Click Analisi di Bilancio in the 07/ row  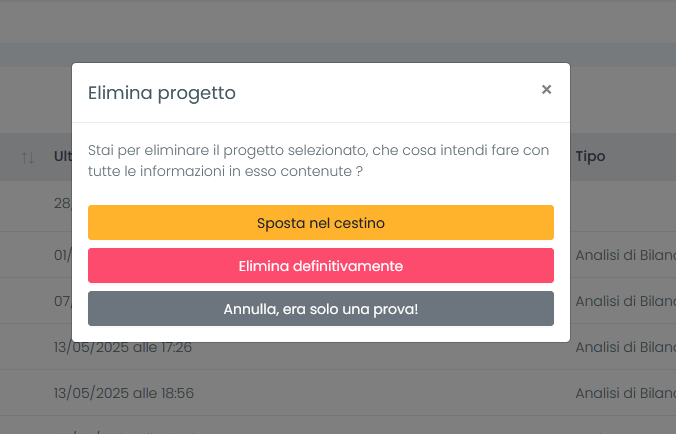pos(626,301)
